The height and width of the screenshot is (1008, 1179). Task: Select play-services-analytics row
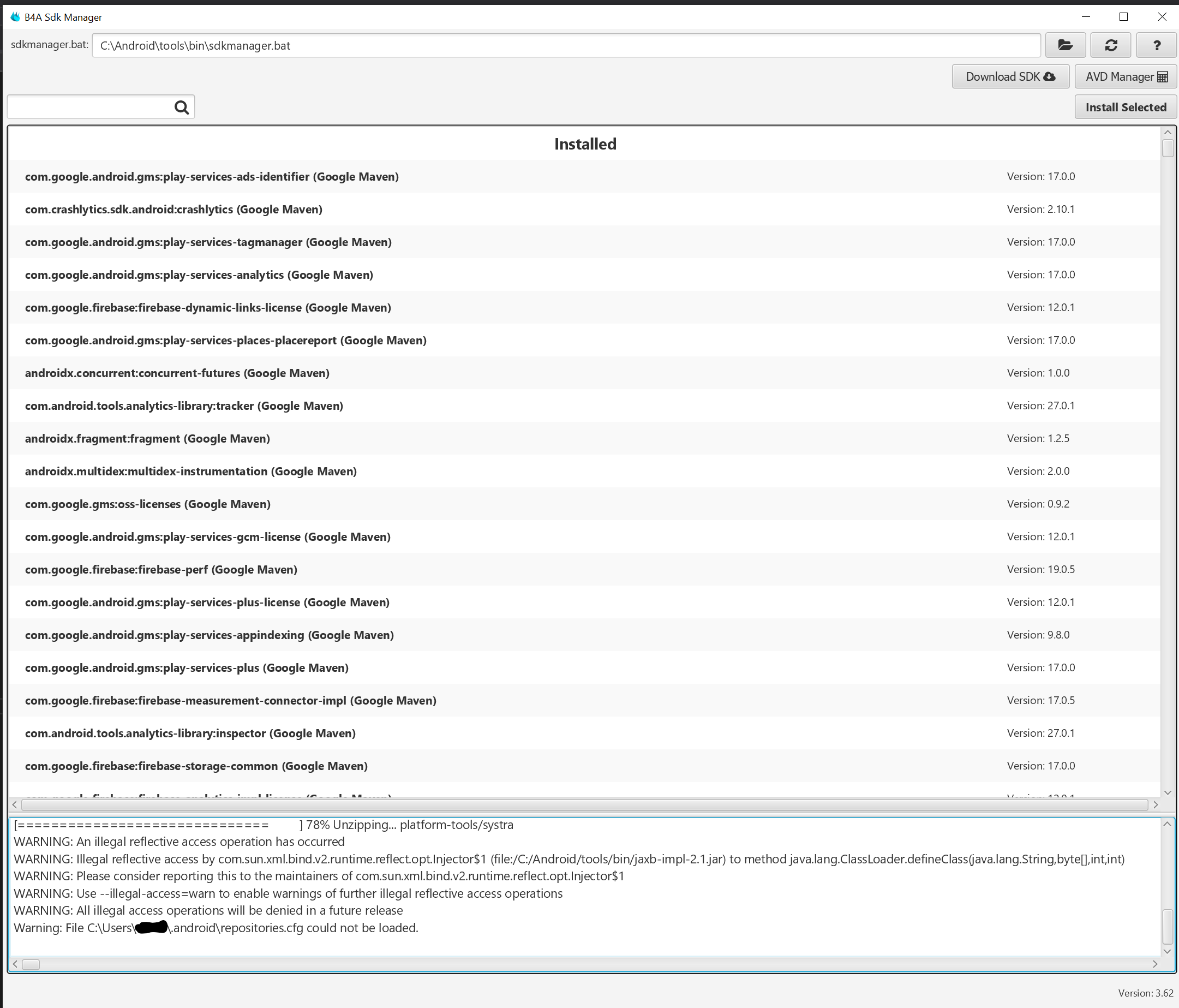(x=584, y=275)
